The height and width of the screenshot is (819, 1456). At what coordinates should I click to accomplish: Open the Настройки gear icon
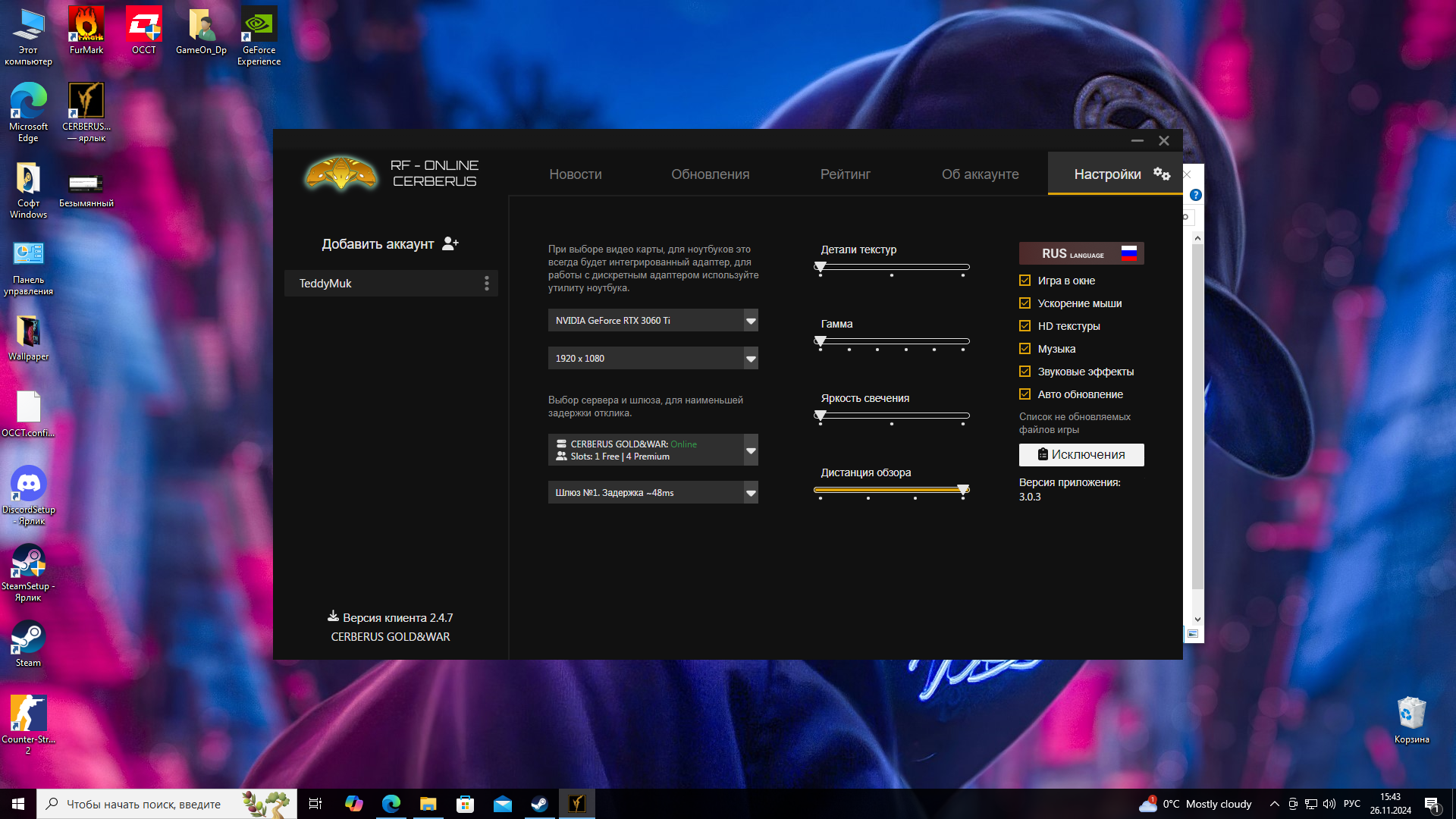tap(1162, 174)
